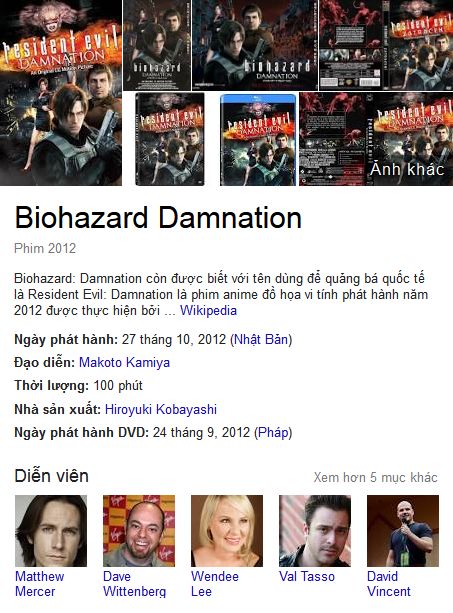Open the large Resident Evil Damnation poster
453x613 pixels.
click(61, 93)
